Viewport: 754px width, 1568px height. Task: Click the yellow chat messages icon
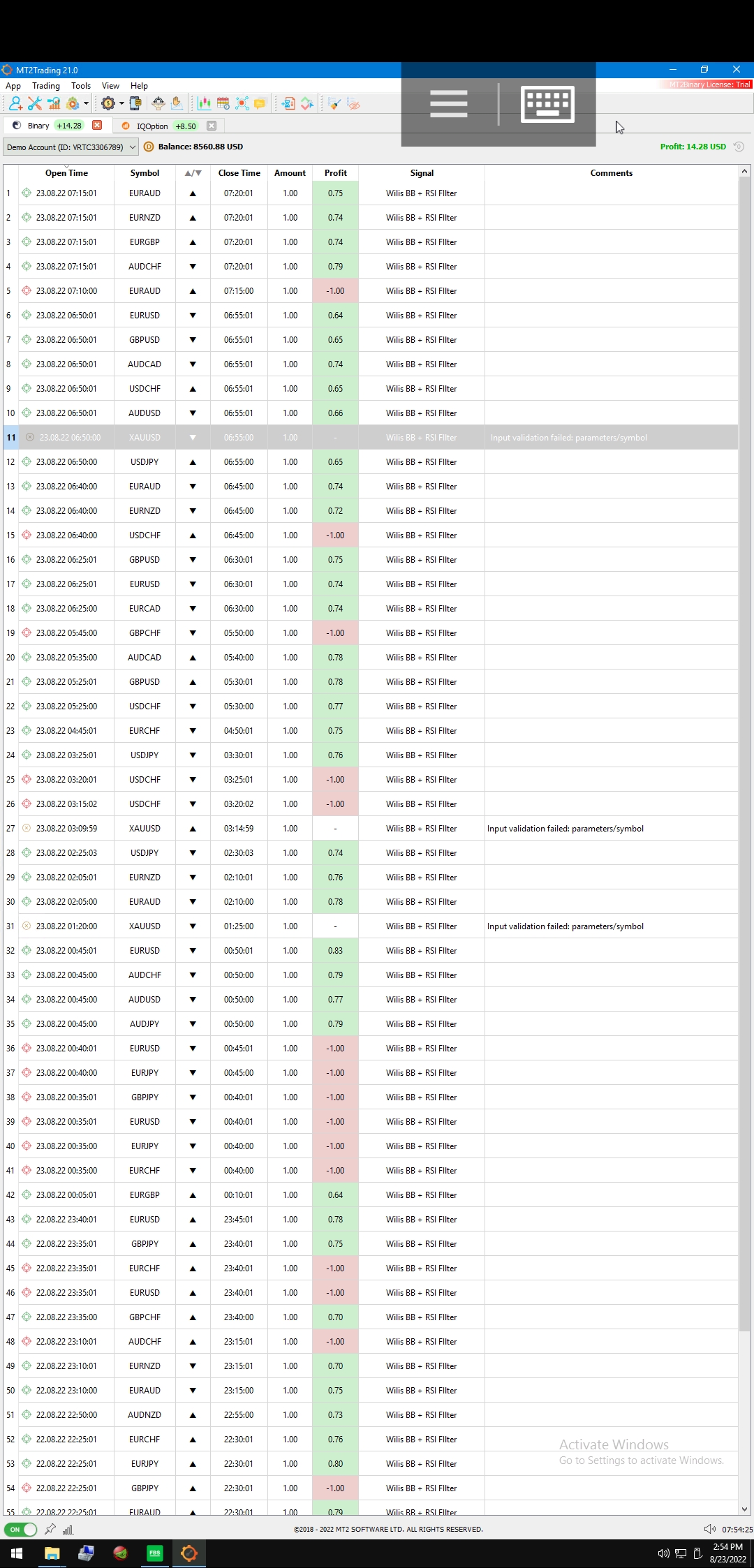[260, 104]
